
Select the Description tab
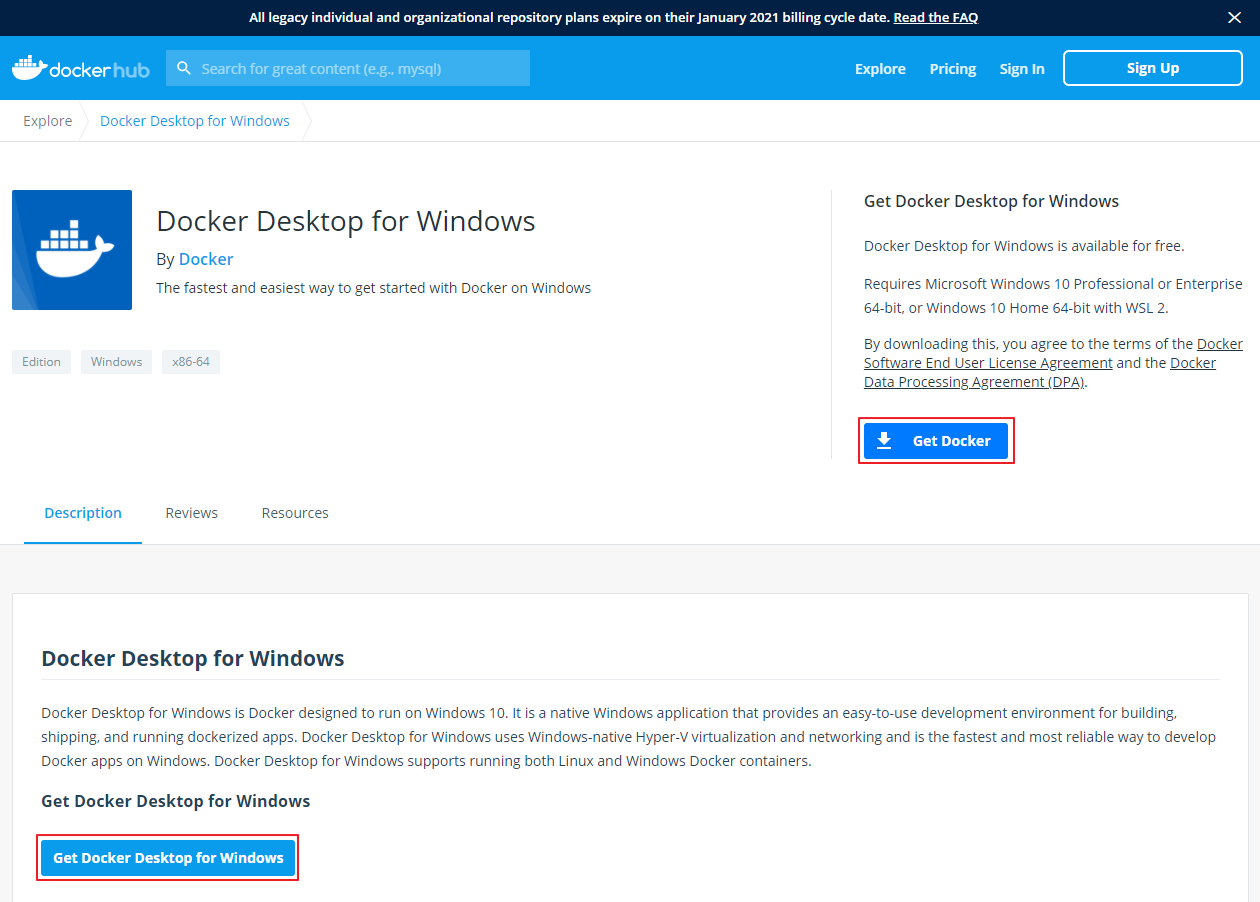83,512
